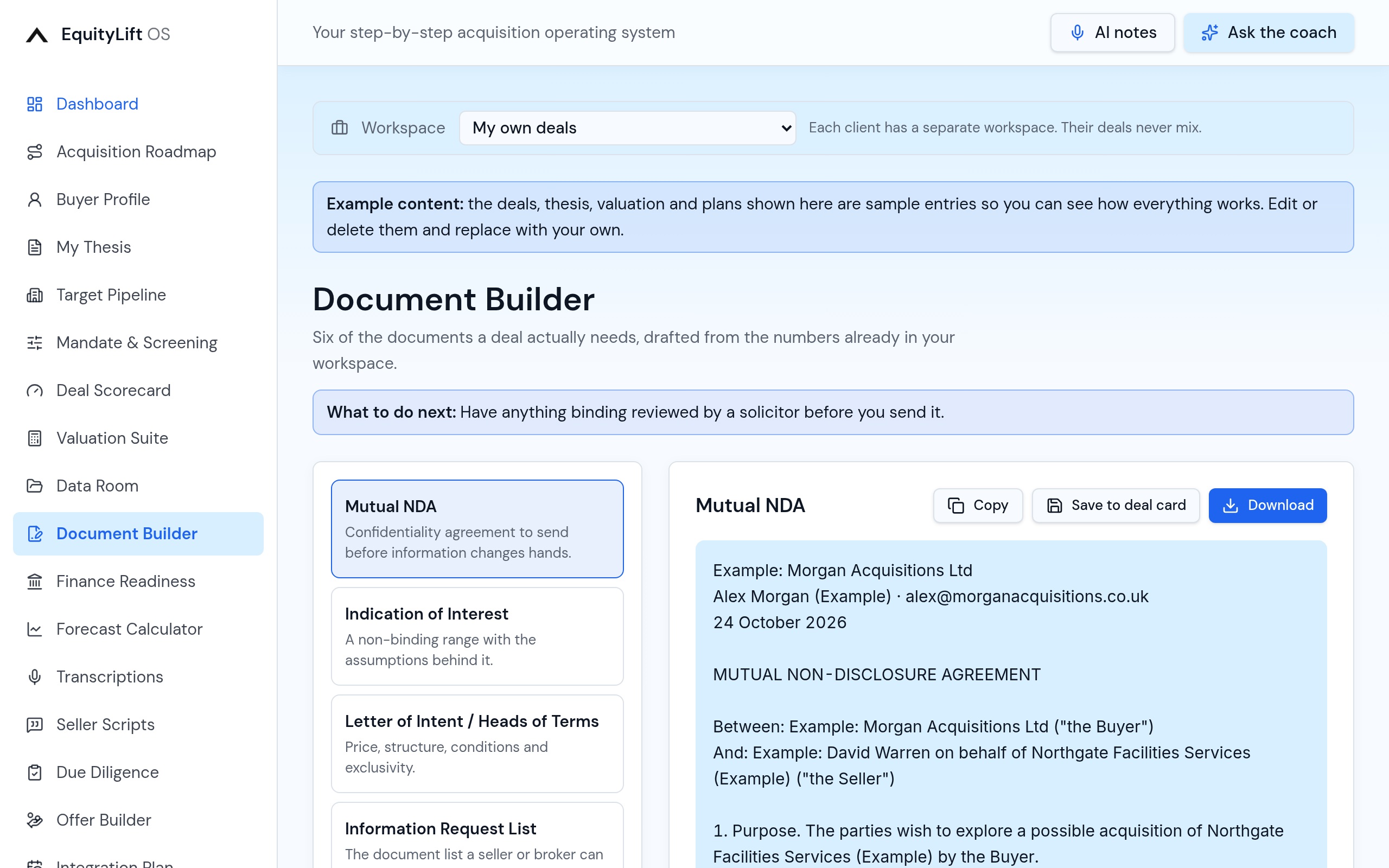Click 'MUTUAL NON-DISCLOSURE AGREEMENT' heading text

click(x=876, y=674)
